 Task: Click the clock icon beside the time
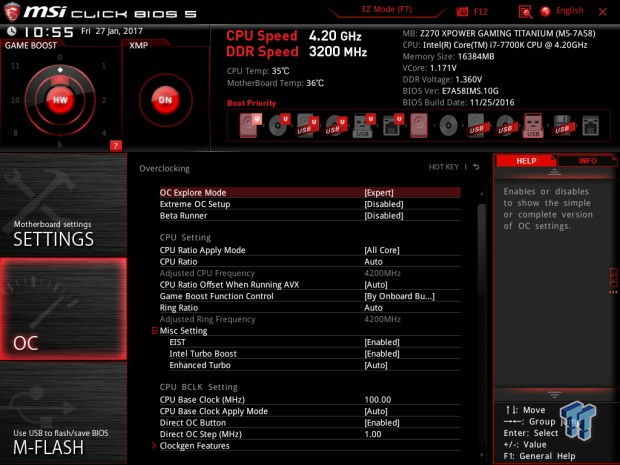[12, 31]
